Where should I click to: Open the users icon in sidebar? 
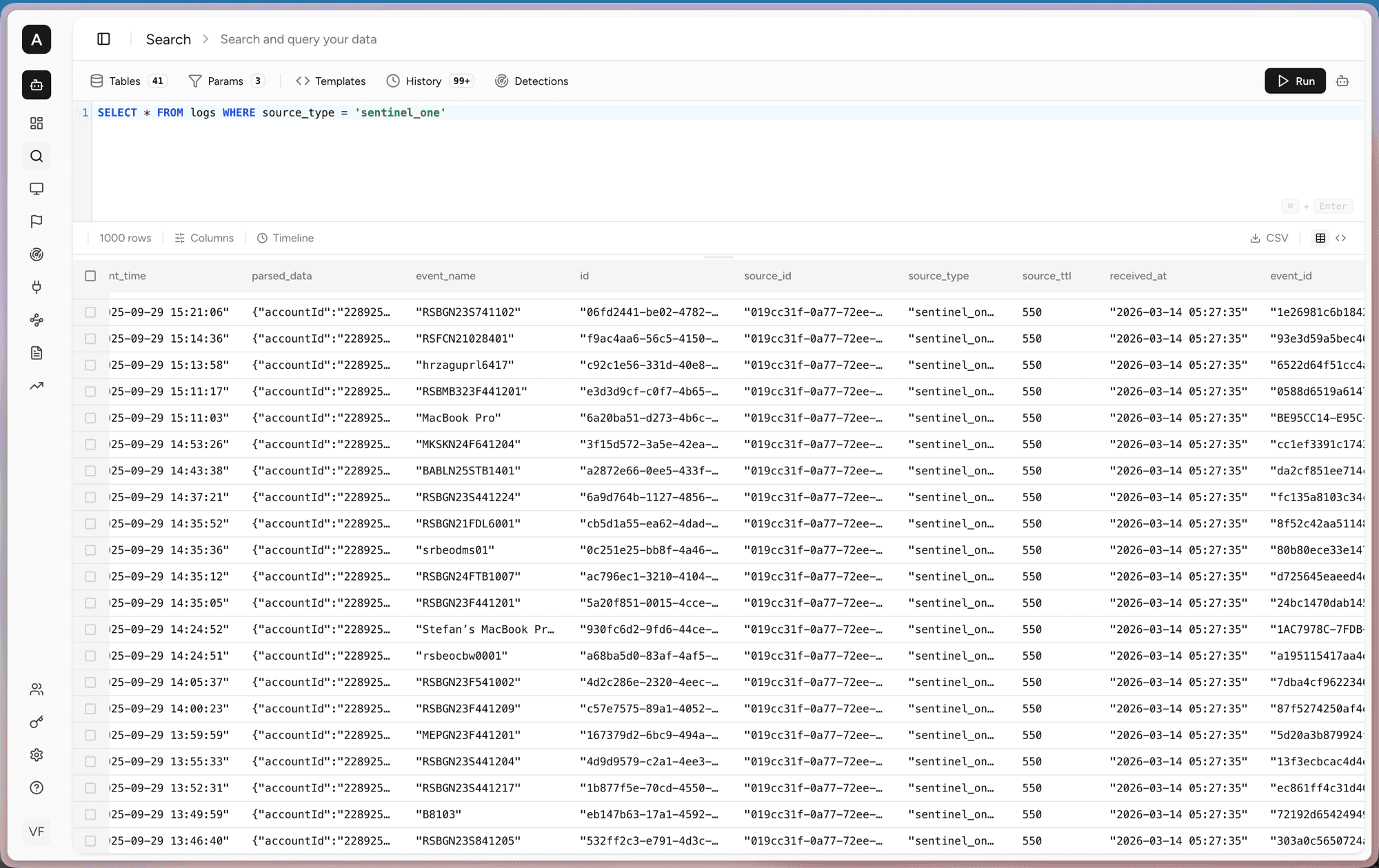[x=37, y=689]
